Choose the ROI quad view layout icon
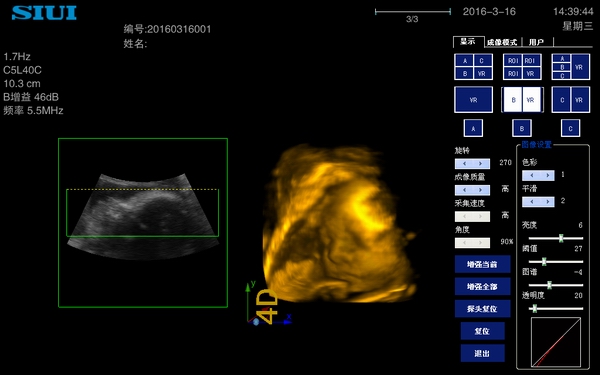The image size is (600, 375). [522, 67]
